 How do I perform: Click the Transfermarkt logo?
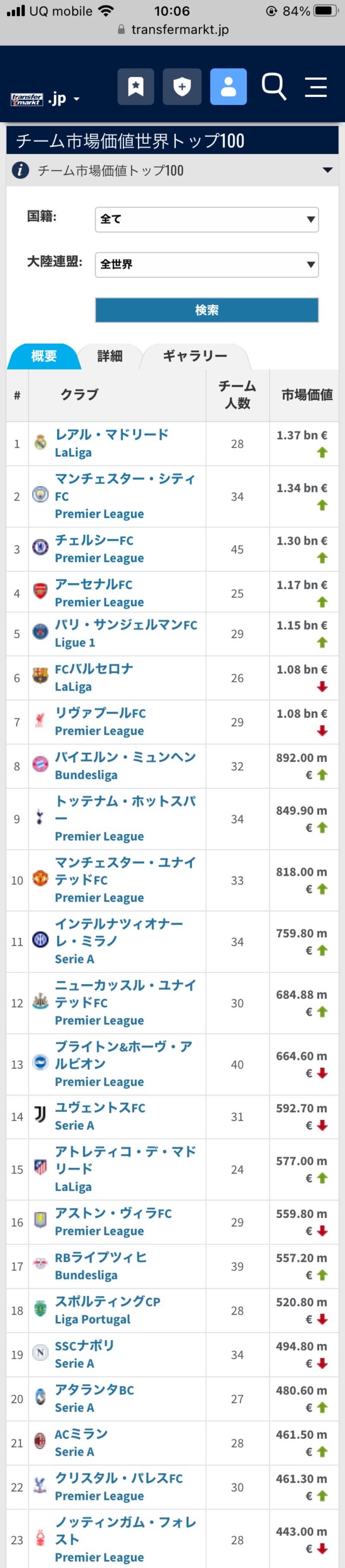click(x=27, y=99)
